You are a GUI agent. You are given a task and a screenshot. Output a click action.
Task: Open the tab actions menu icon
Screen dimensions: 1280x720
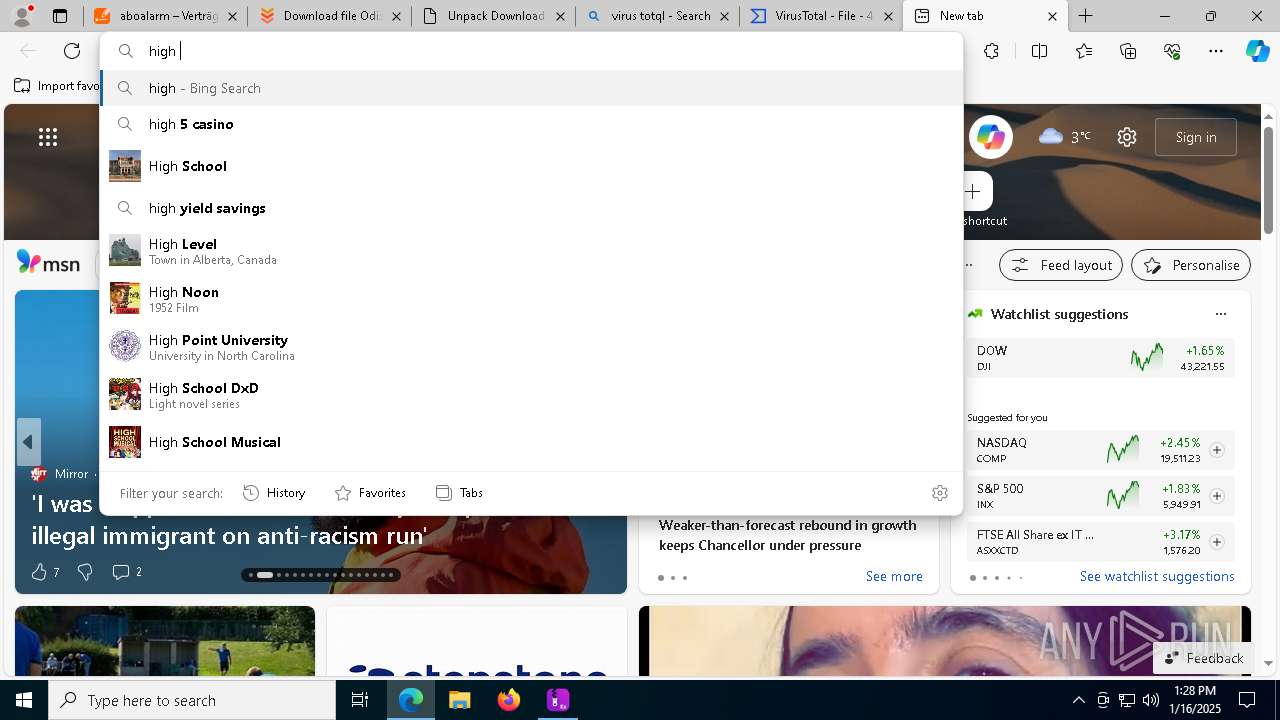coord(60,16)
